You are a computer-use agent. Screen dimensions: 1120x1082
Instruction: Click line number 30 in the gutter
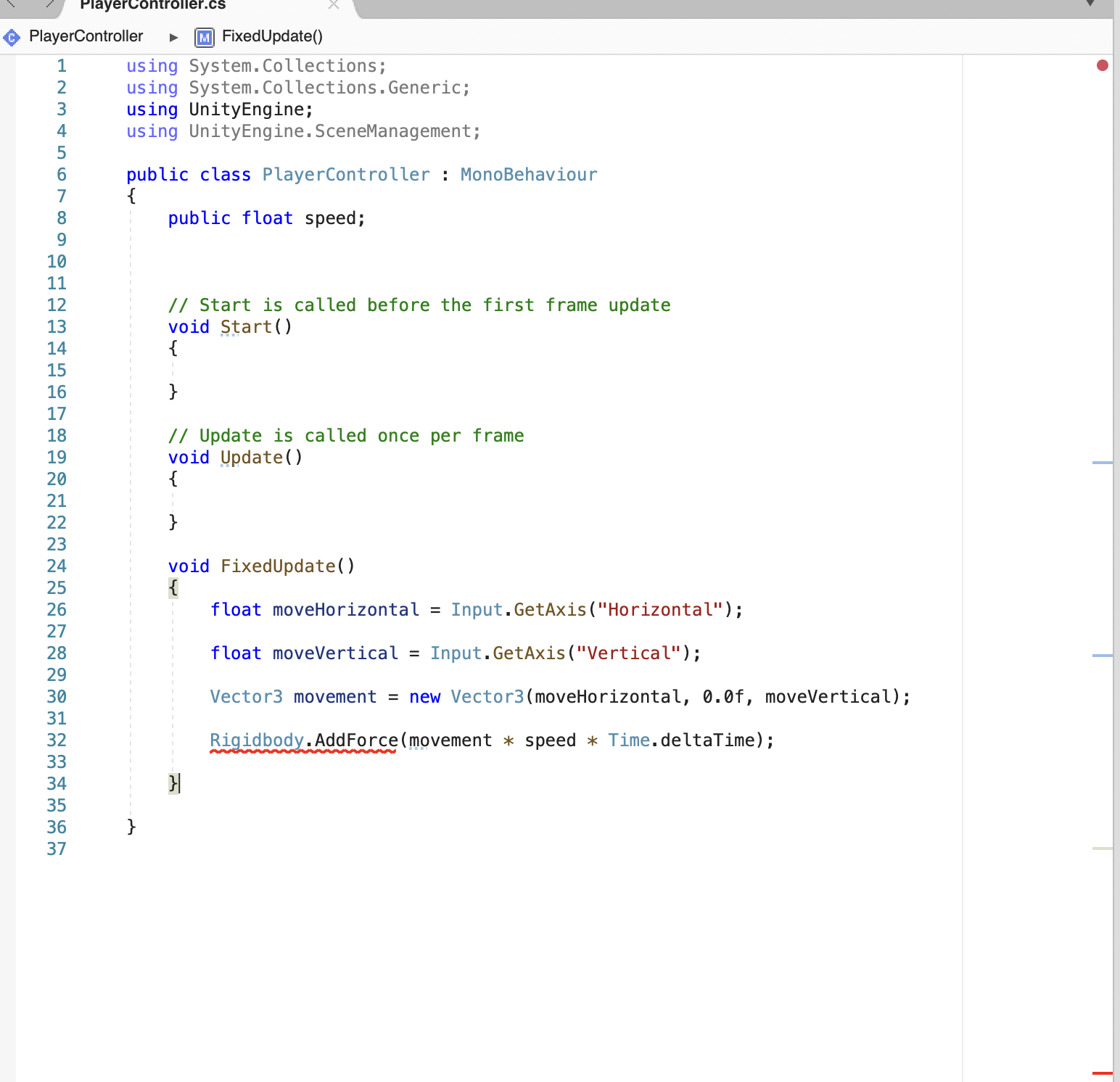(x=57, y=696)
